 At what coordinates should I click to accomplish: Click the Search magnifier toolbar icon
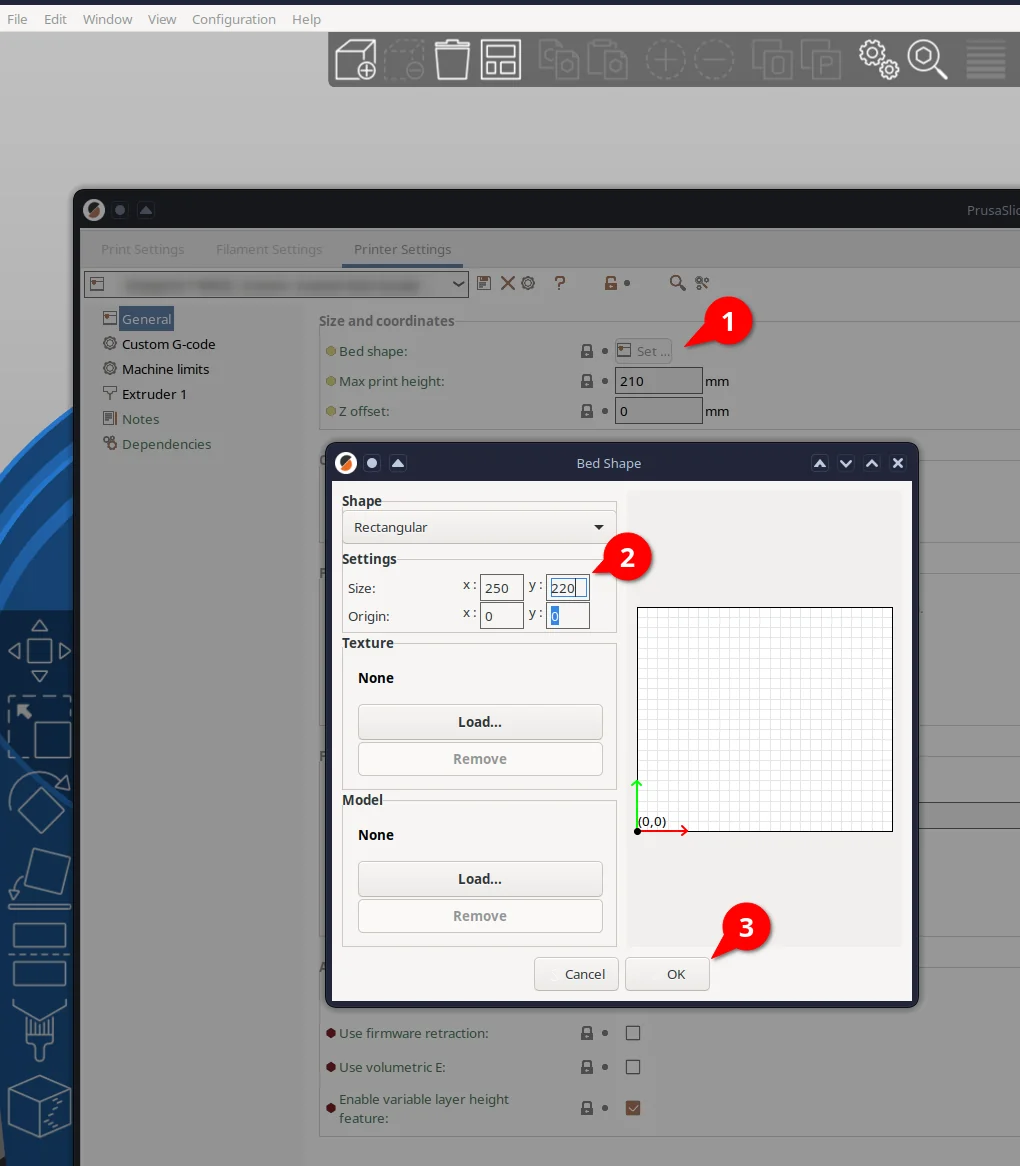click(x=927, y=60)
